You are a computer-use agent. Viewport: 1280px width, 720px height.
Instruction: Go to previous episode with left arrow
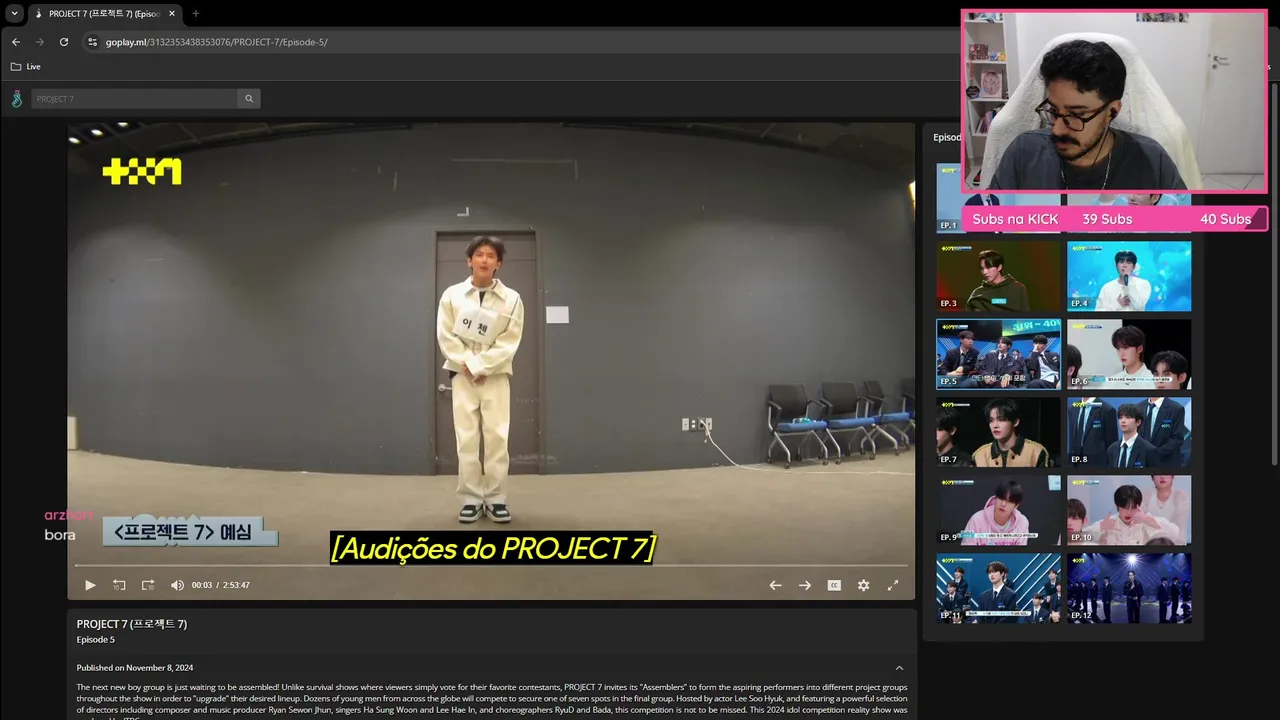pyautogui.click(x=775, y=585)
